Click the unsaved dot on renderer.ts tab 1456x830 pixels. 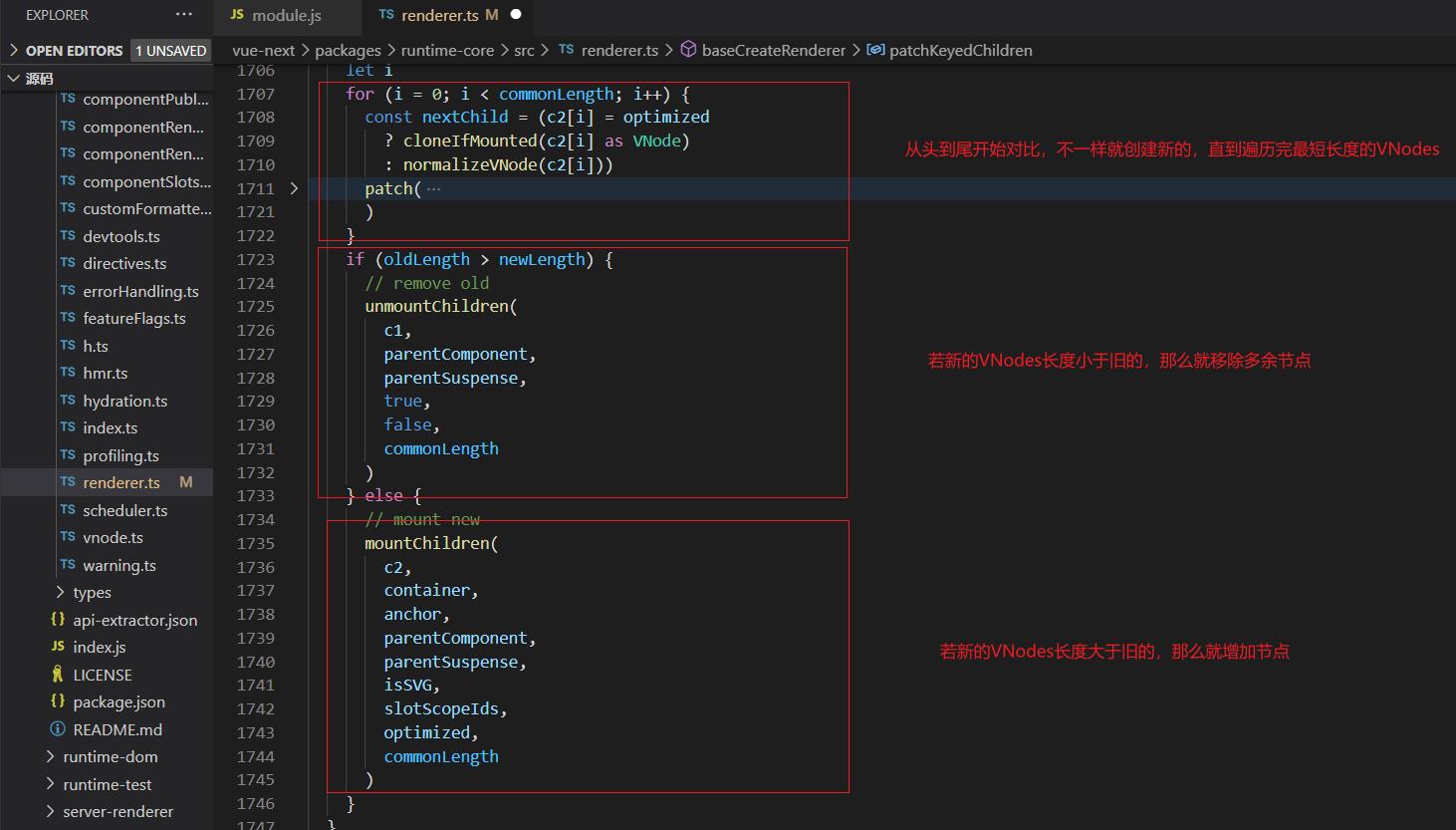516,15
